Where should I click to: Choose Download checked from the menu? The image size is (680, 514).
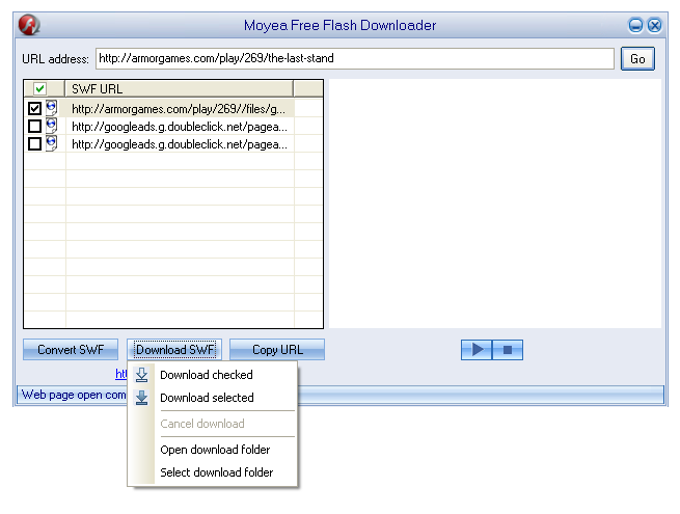pos(213,375)
